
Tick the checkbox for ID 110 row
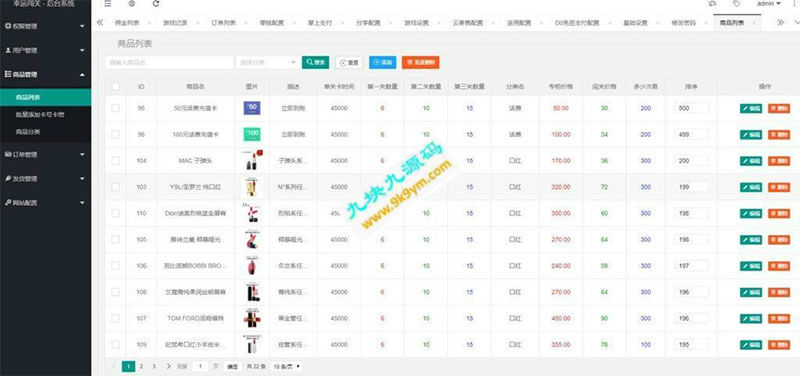point(115,213)
